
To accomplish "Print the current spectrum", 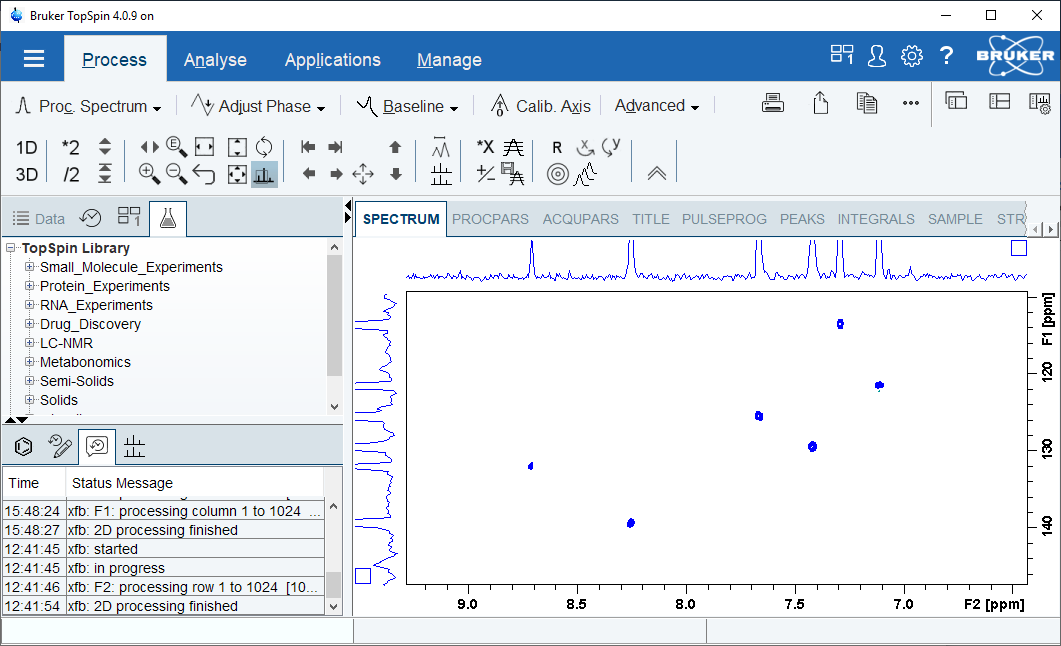I will [x=773, y=102].
